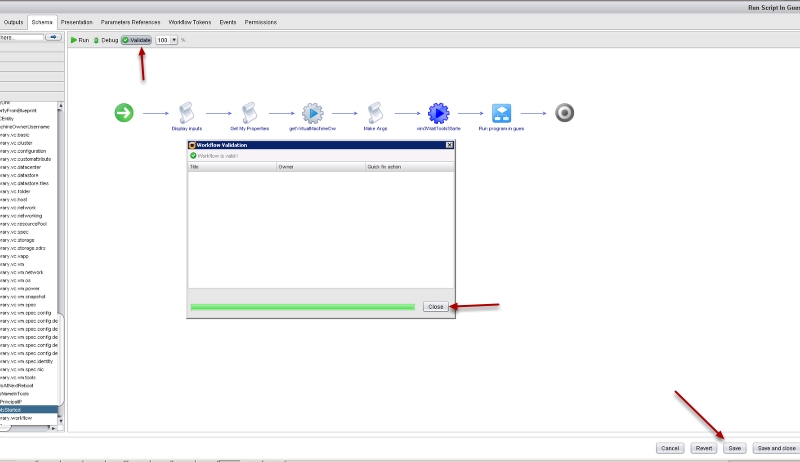Viewport: 800px width, 462px height.
Task: Click the getVirtualMachineOw action element
Action: (x=312, y=112)
